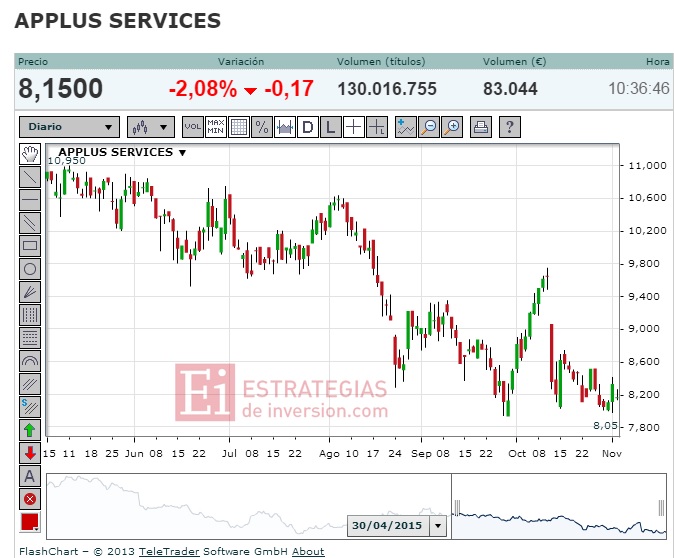Viewport: 674px width, 558px height.
Task: Open the help question mark button
Action: pyautogui.click(x=510, y=127)
